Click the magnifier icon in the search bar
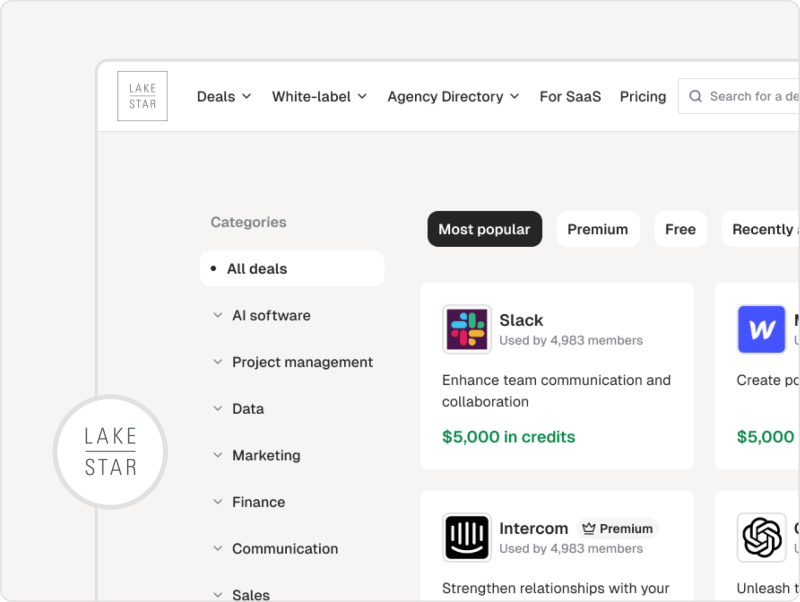 click(695, 96)
